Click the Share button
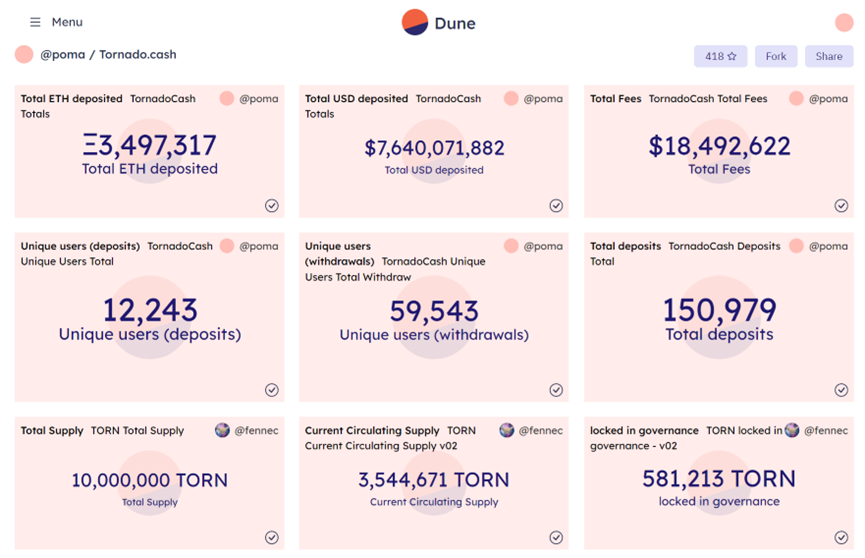Viewport: 865px width, 558px height. [x=829, y=56]
